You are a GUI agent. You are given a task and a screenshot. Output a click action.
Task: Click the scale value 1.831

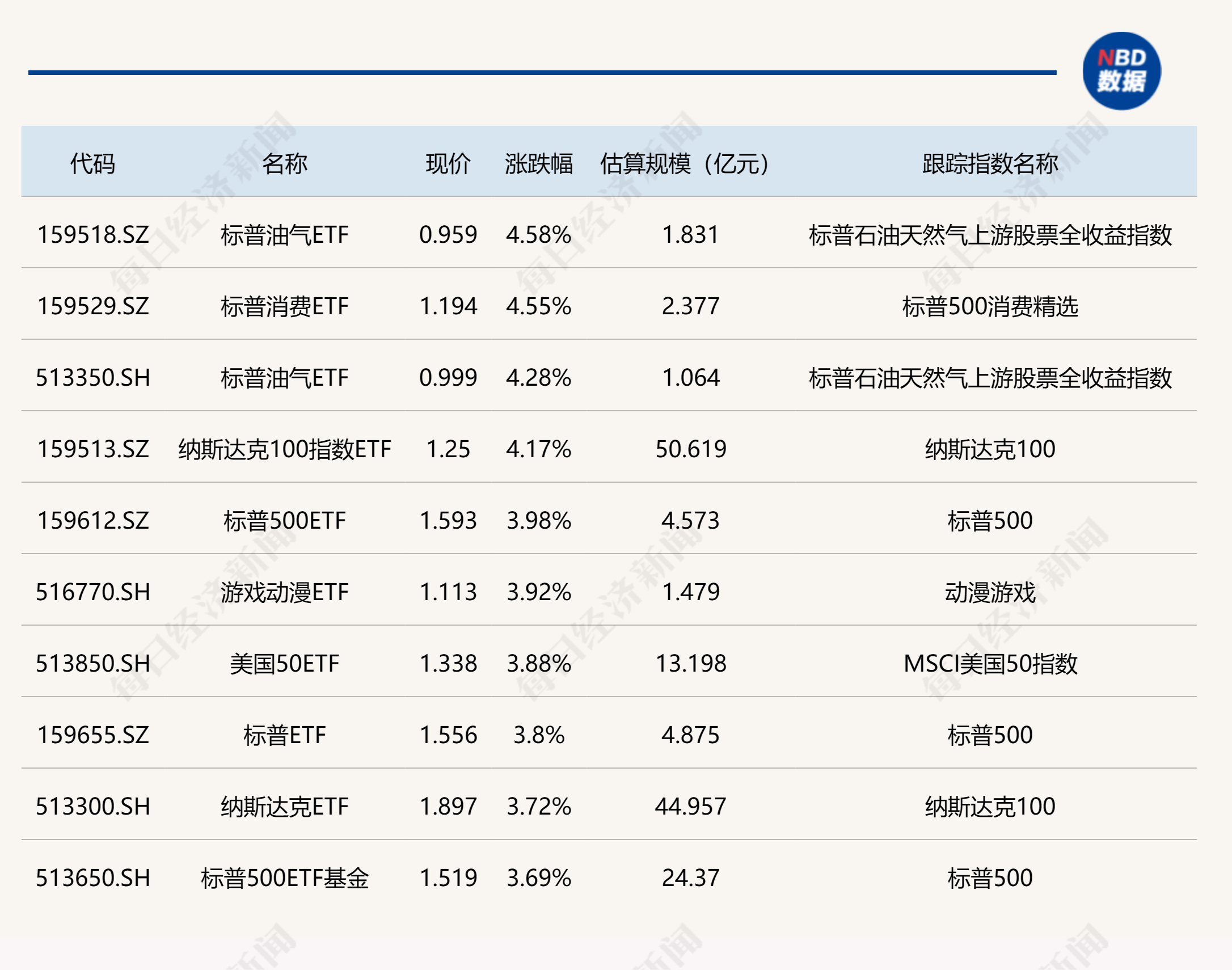690,234
